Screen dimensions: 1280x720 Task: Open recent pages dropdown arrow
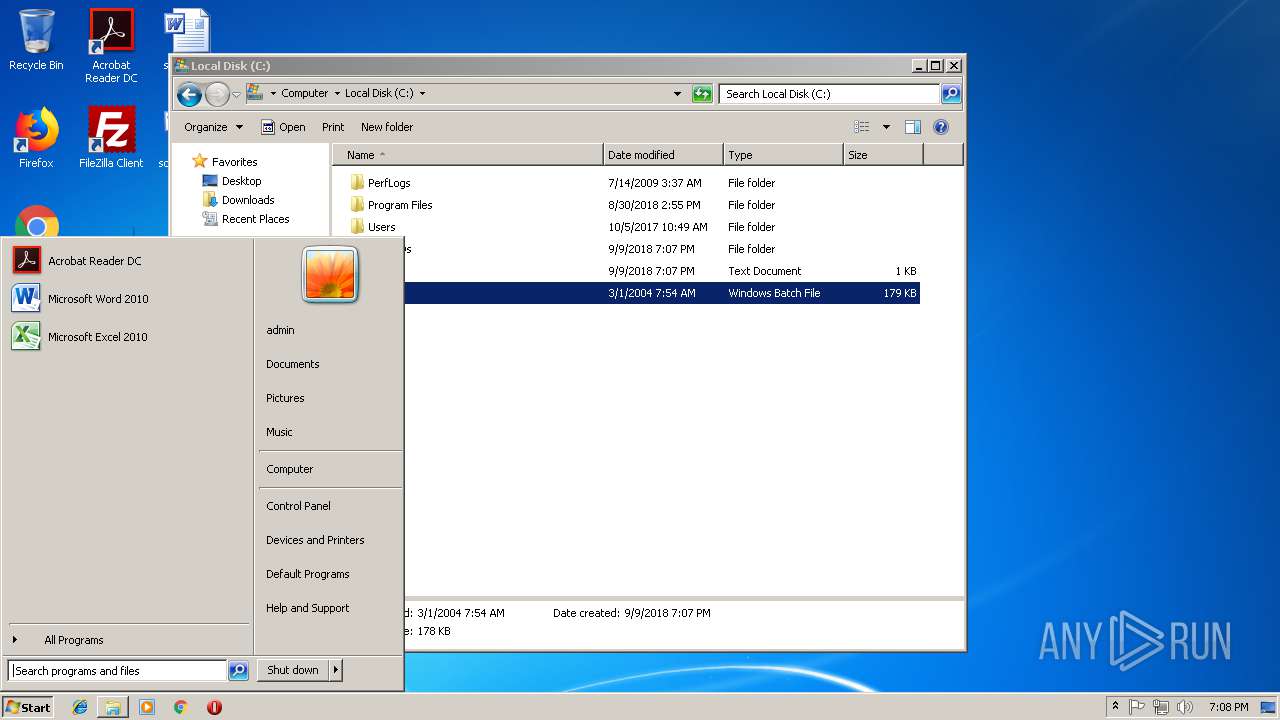coord(237,94)
